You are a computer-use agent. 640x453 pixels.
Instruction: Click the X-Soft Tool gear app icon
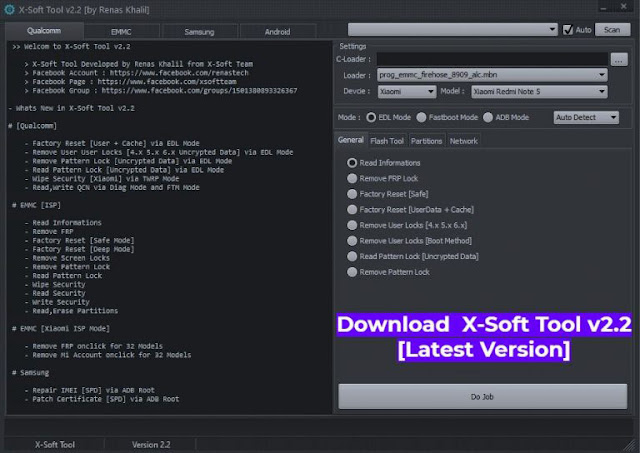coord(9,9)
